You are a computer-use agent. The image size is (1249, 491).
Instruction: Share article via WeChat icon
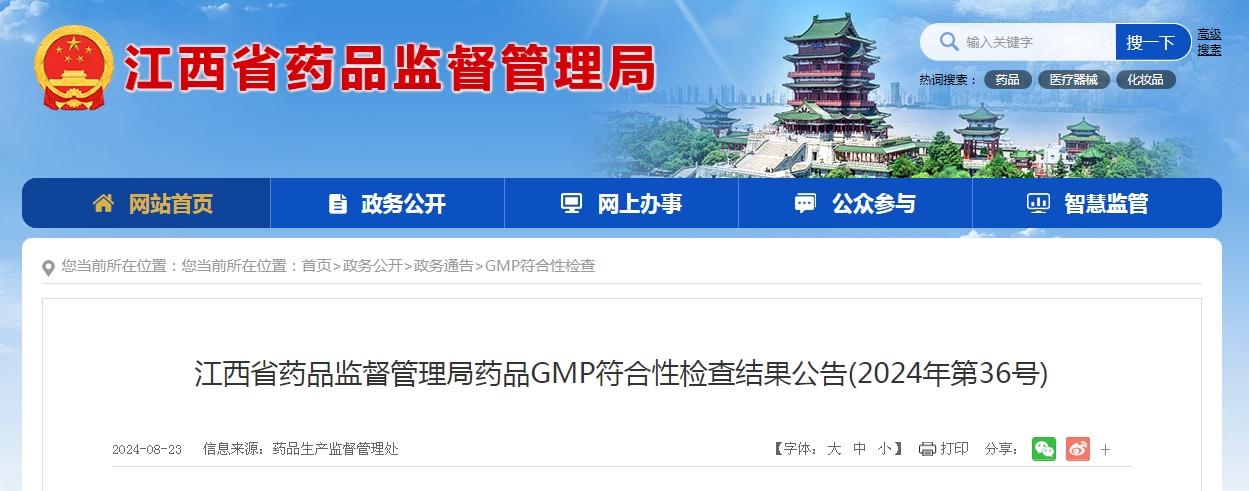coord(1044,449)
